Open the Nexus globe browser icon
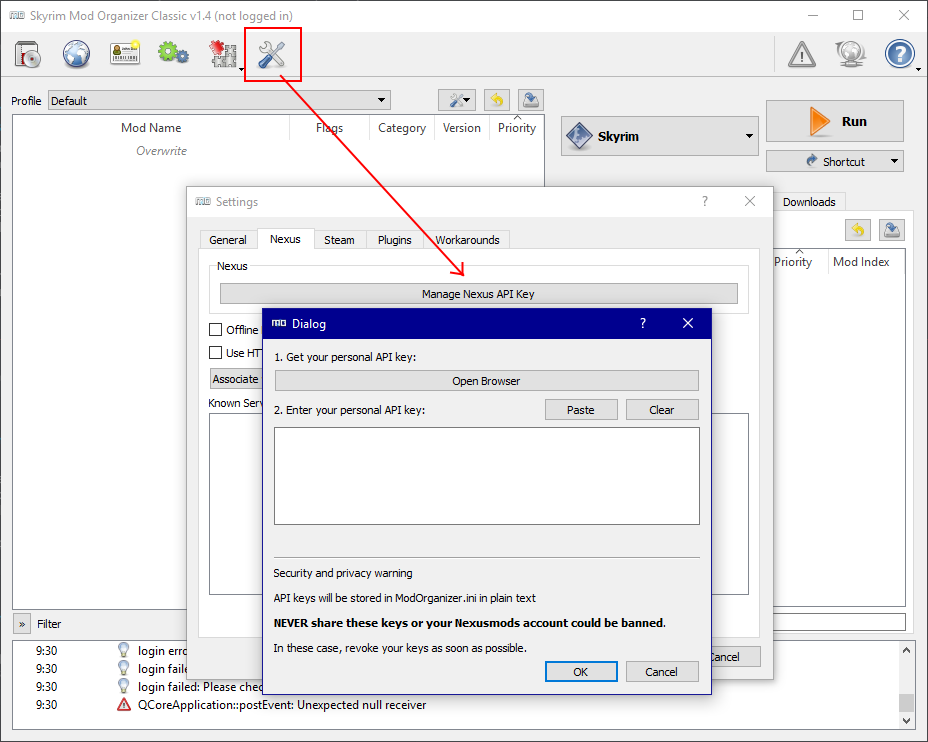This screenshot has height=742, width=928. click(x=76, y=54)
